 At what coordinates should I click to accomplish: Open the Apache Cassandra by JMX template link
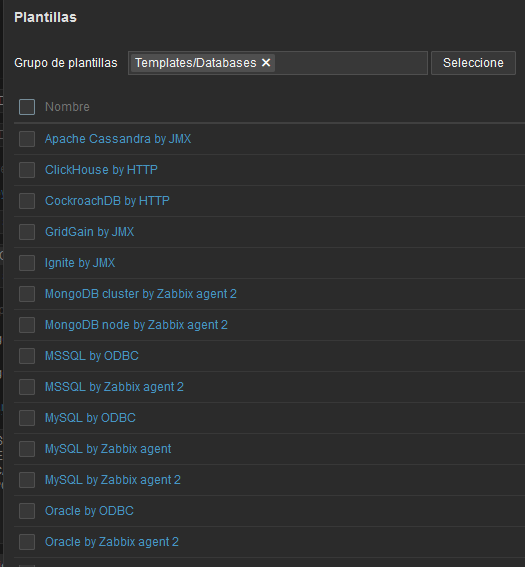[118, 139]
